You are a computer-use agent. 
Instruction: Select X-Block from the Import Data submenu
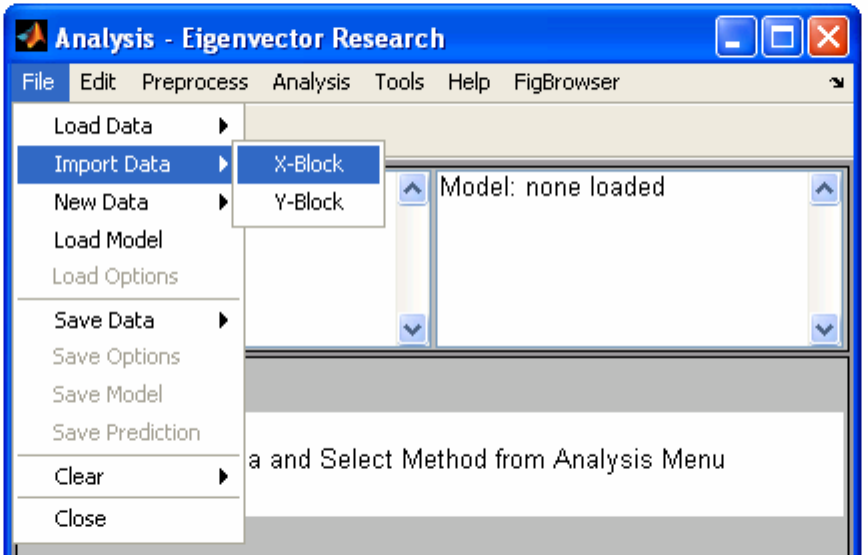point(308,164)
